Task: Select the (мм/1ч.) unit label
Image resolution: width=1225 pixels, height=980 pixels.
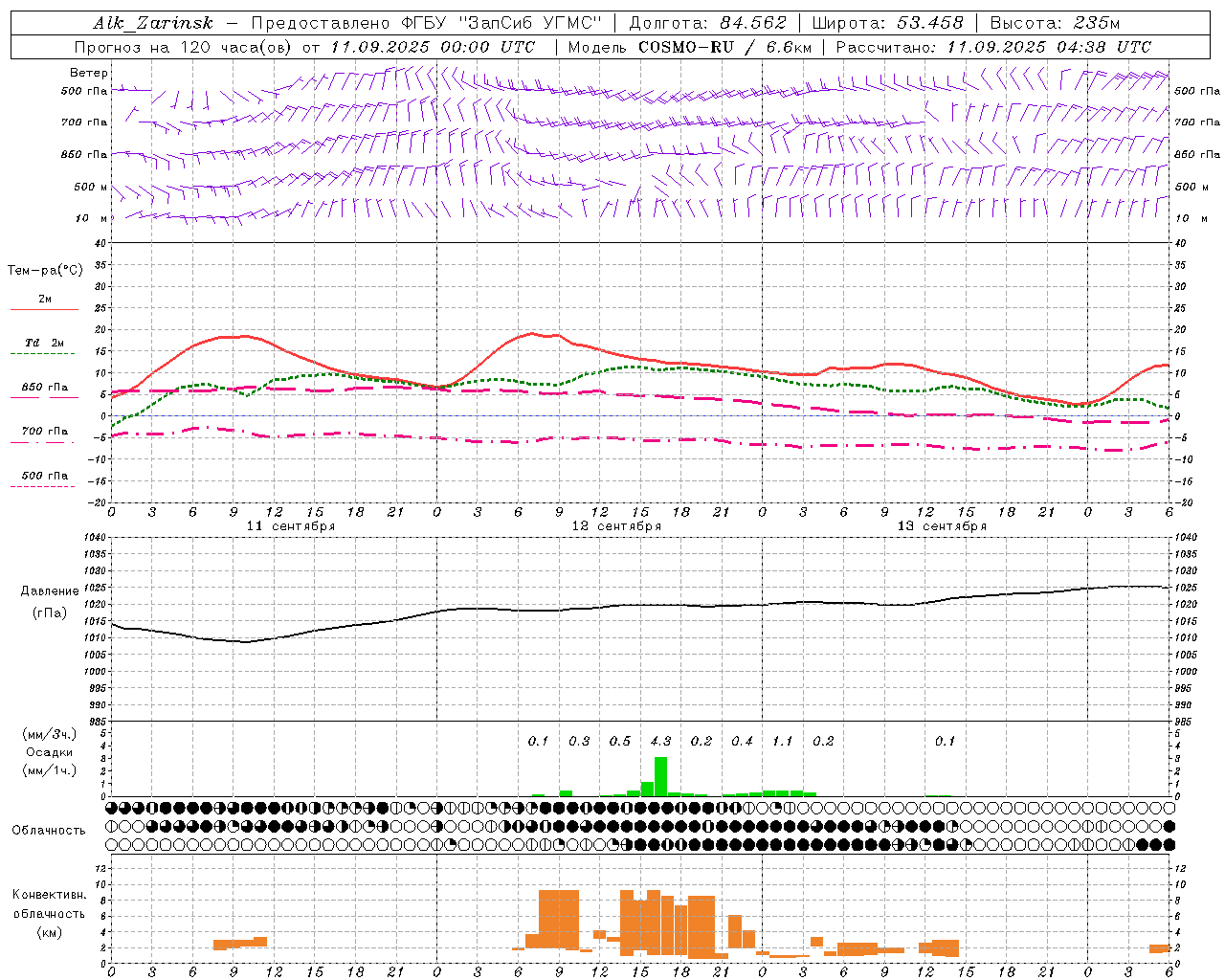Action: click(x=49, y=770)
